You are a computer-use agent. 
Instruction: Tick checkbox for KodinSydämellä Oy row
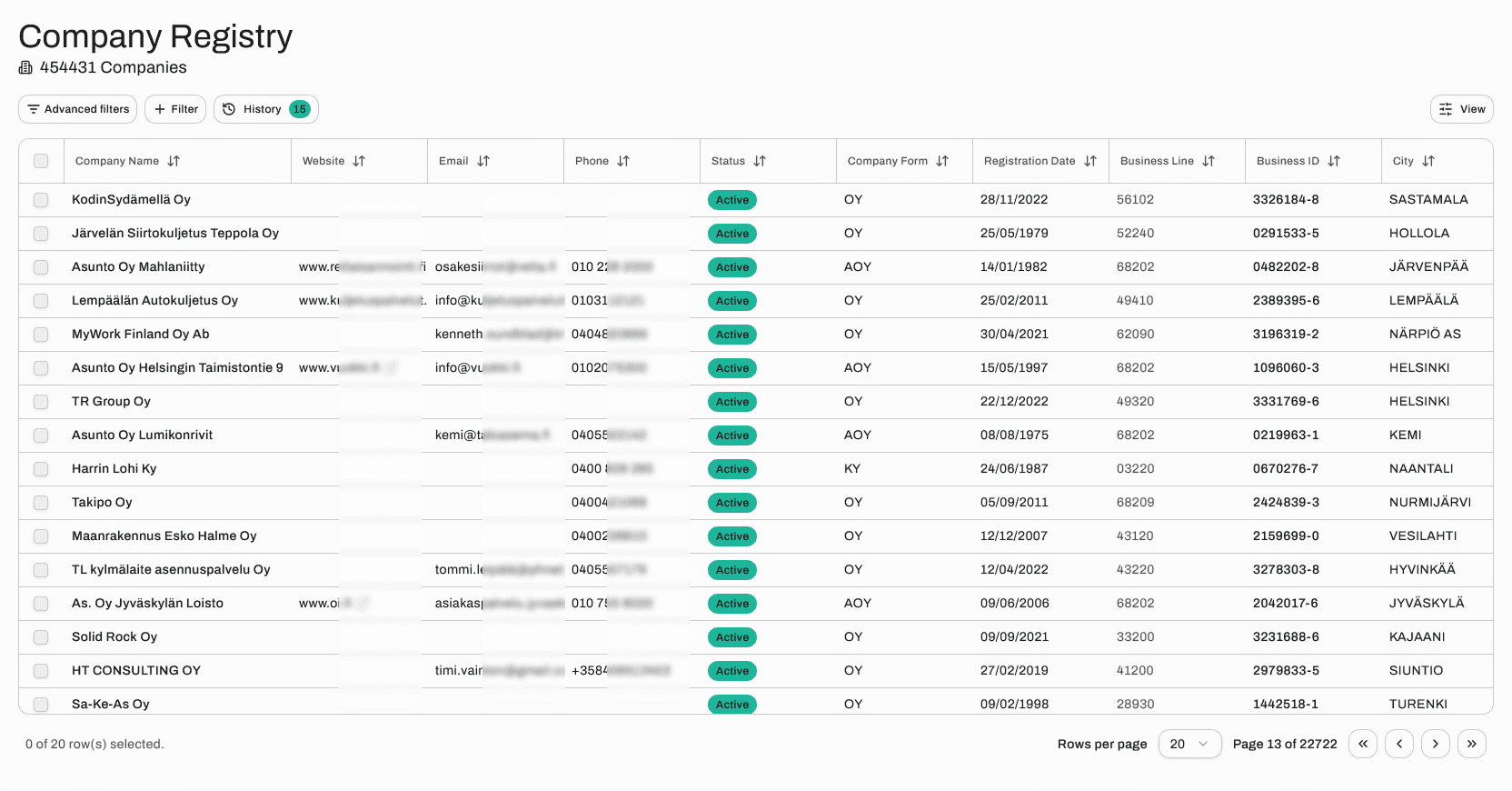[41, 200]
